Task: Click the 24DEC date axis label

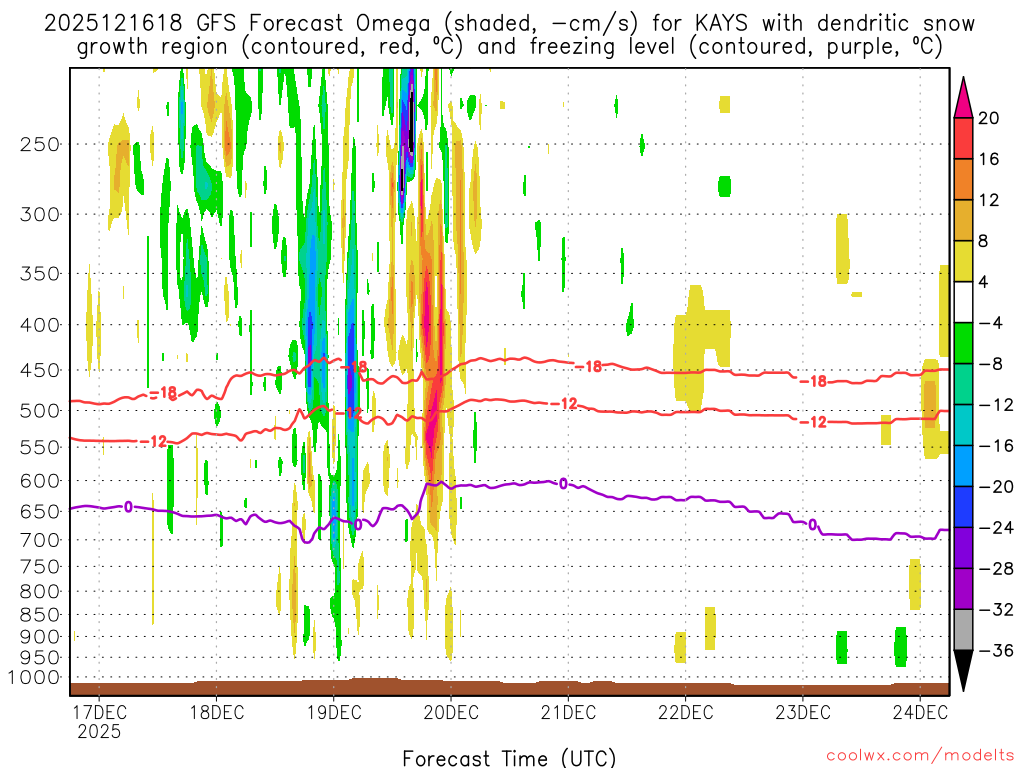Action: (920, 712)
